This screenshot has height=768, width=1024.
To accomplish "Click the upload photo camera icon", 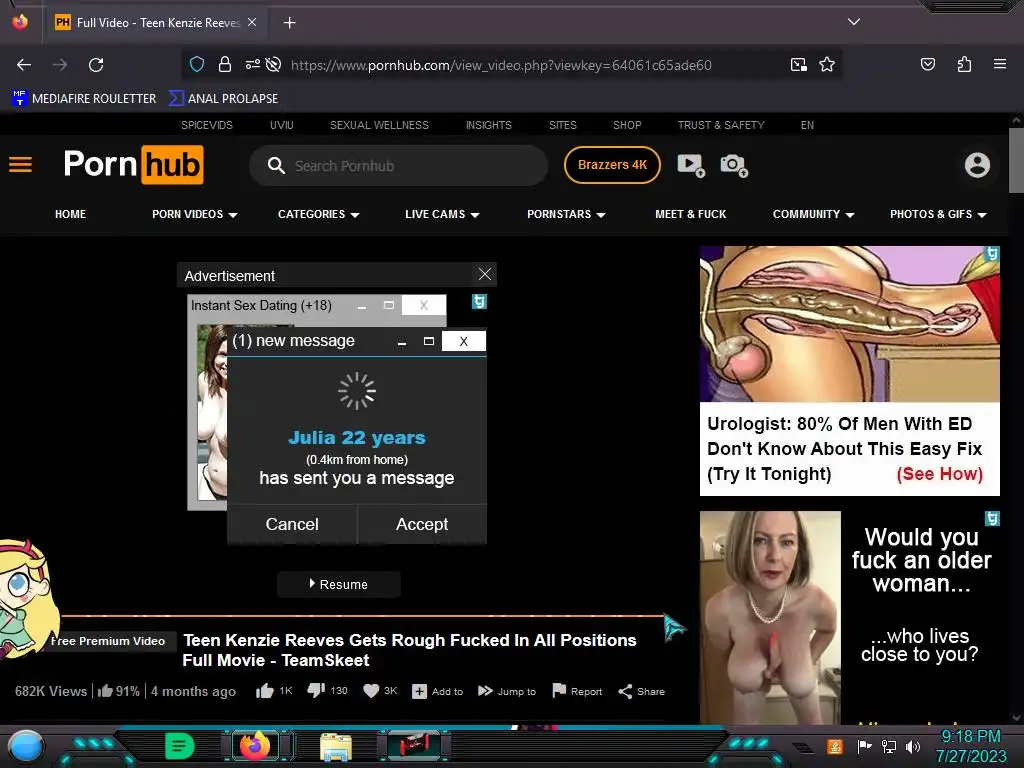I will (x=733, y=165).
